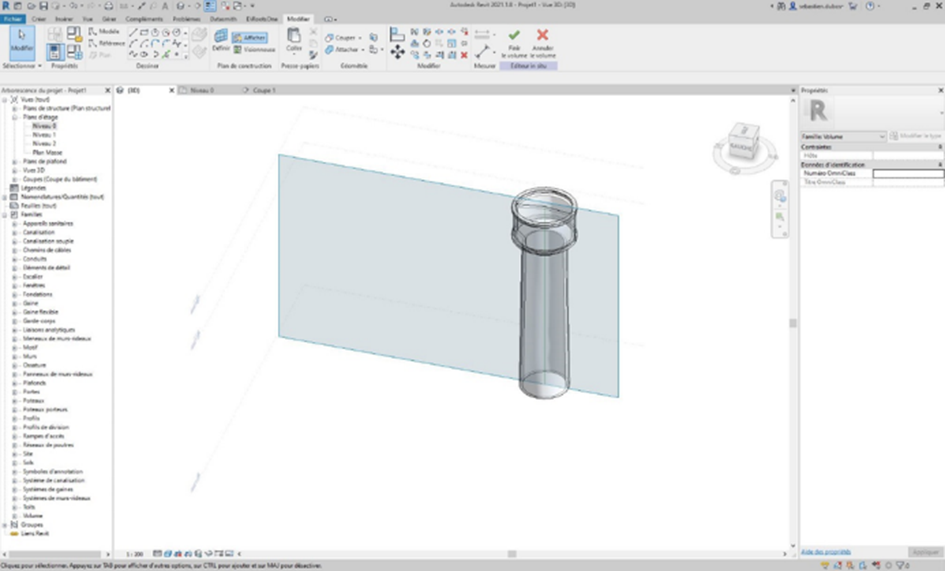Switch to the Coupe 1 view tab
Viewport: 945px width, 571px height.
264,90
